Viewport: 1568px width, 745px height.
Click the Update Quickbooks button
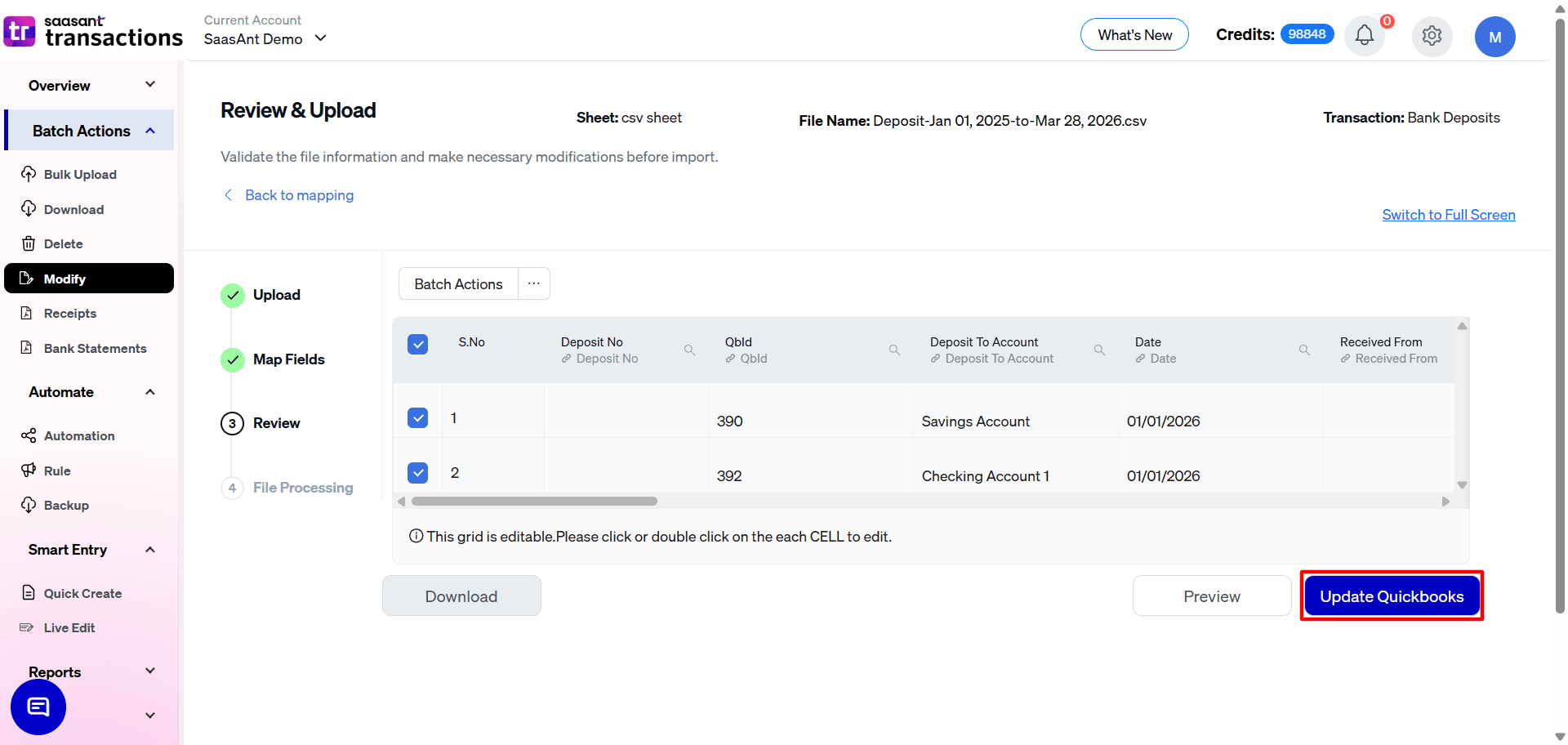point(1391,596)
